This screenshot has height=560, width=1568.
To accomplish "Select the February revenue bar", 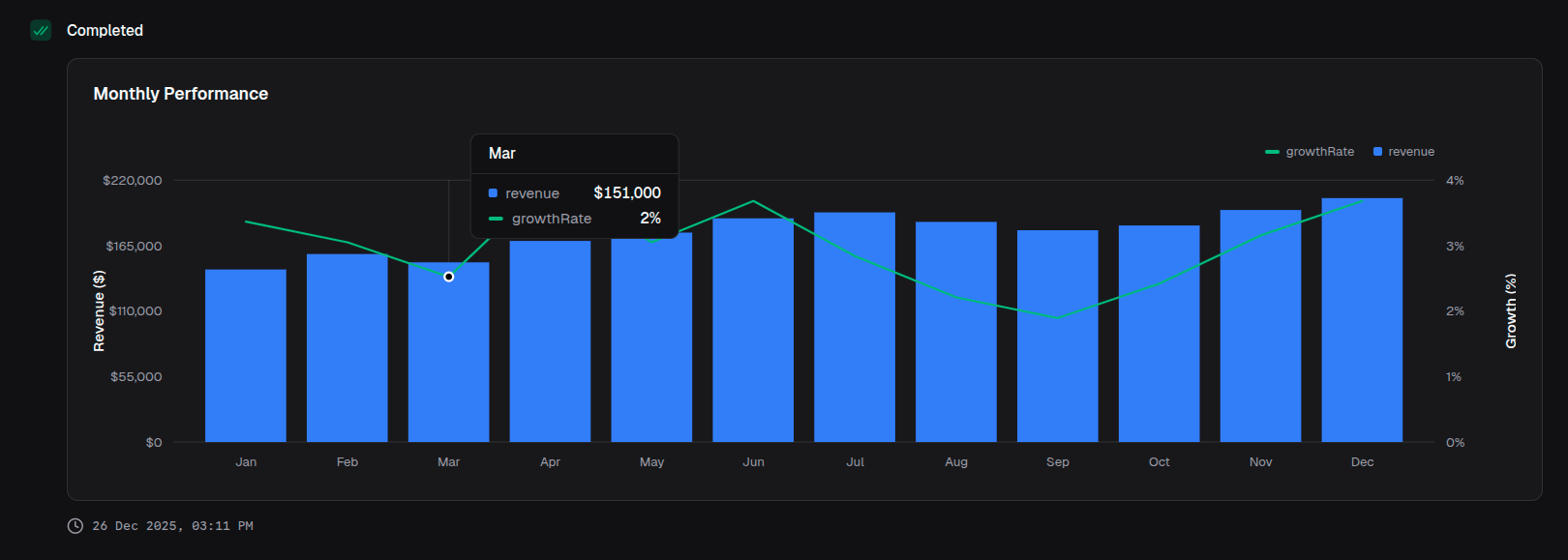I will pyautogui.click(x=347, y=348).
